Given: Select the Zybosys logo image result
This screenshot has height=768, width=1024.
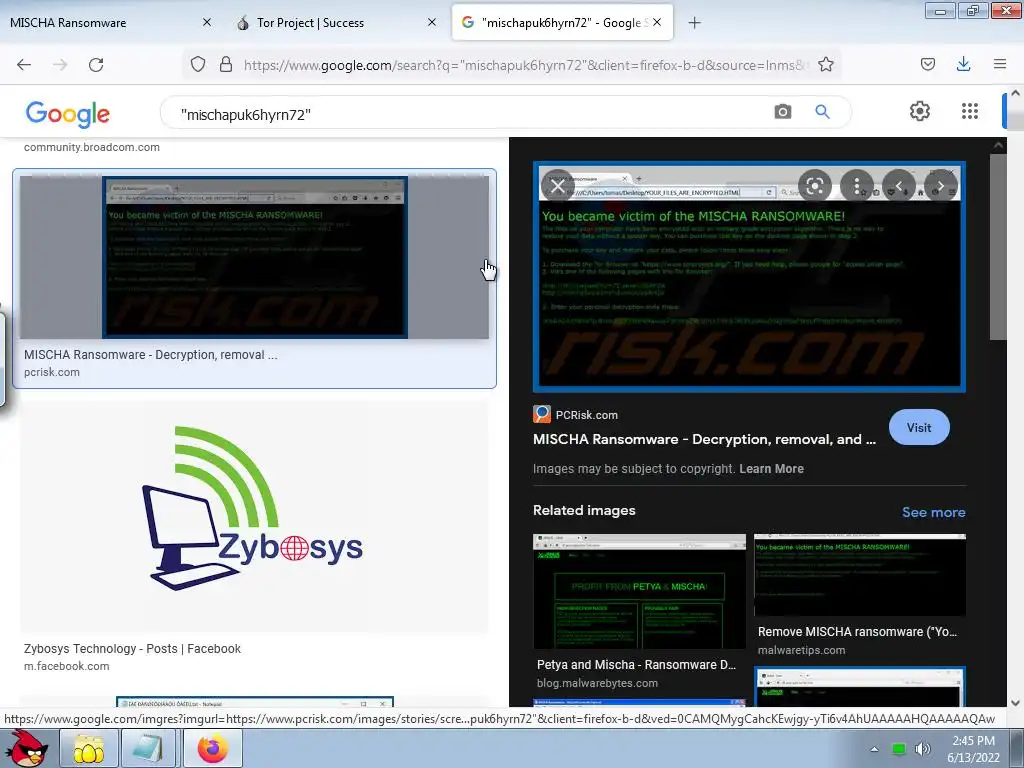Looking at the screenshot, I should [254, 516].
